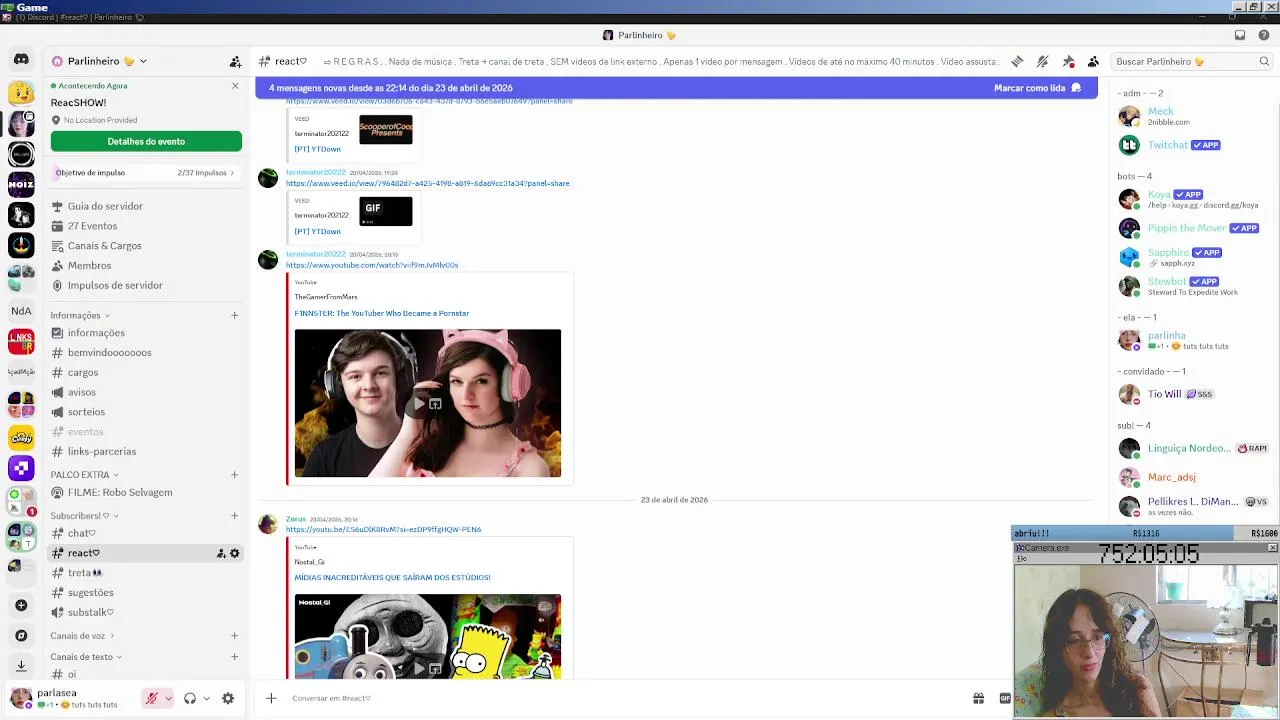The height and width of the screenshot is (720, 1280).
Task: Open edit channel gear on react channel
Action: point(235,553)
